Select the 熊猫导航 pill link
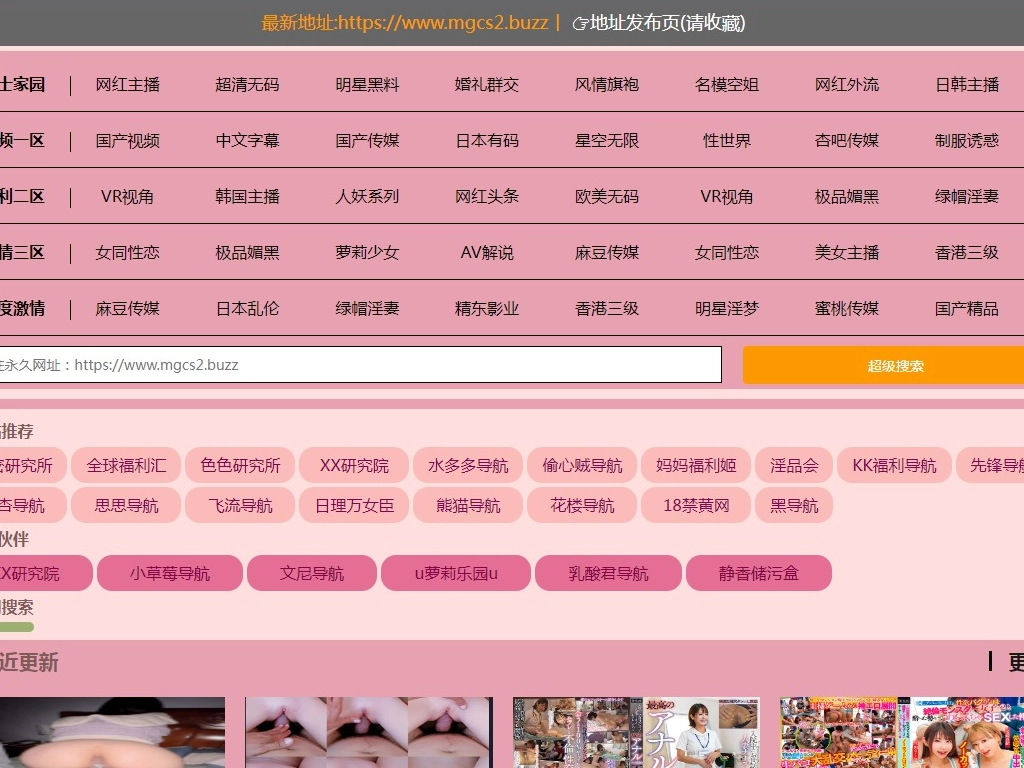 click(468, 505)
